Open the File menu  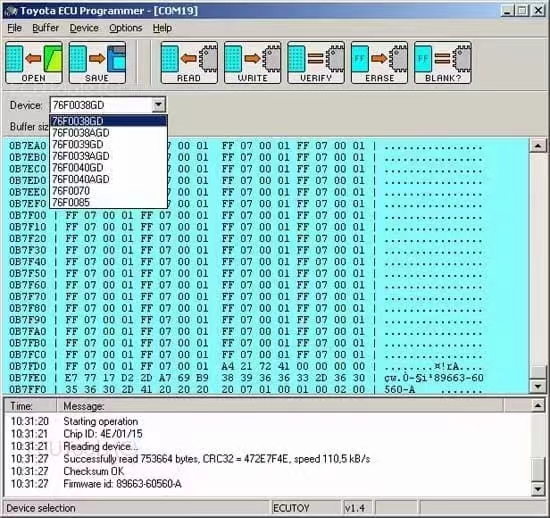[x=15, y=28]
